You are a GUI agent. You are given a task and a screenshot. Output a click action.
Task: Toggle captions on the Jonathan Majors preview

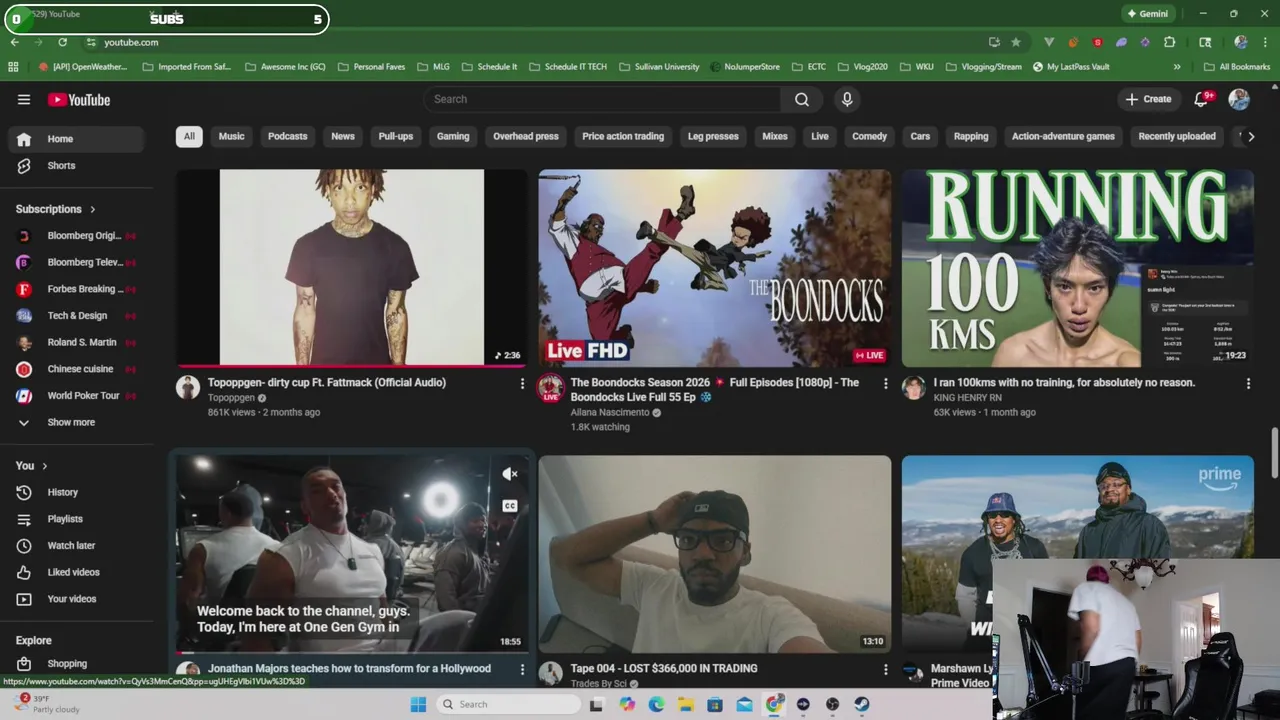[510, 506]
